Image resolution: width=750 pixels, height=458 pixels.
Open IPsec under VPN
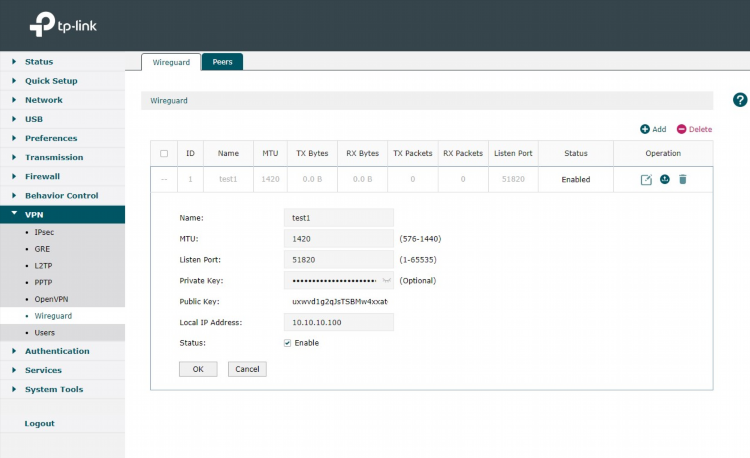[44, 232]
